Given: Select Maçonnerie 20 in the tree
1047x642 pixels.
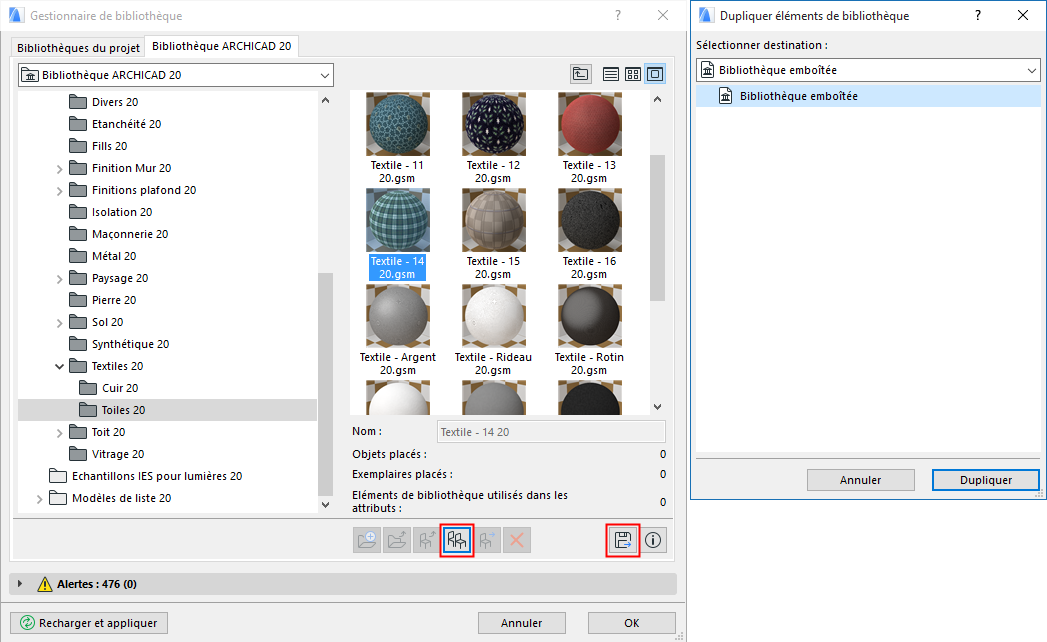Looking at the screenshot, I should 130,234.
